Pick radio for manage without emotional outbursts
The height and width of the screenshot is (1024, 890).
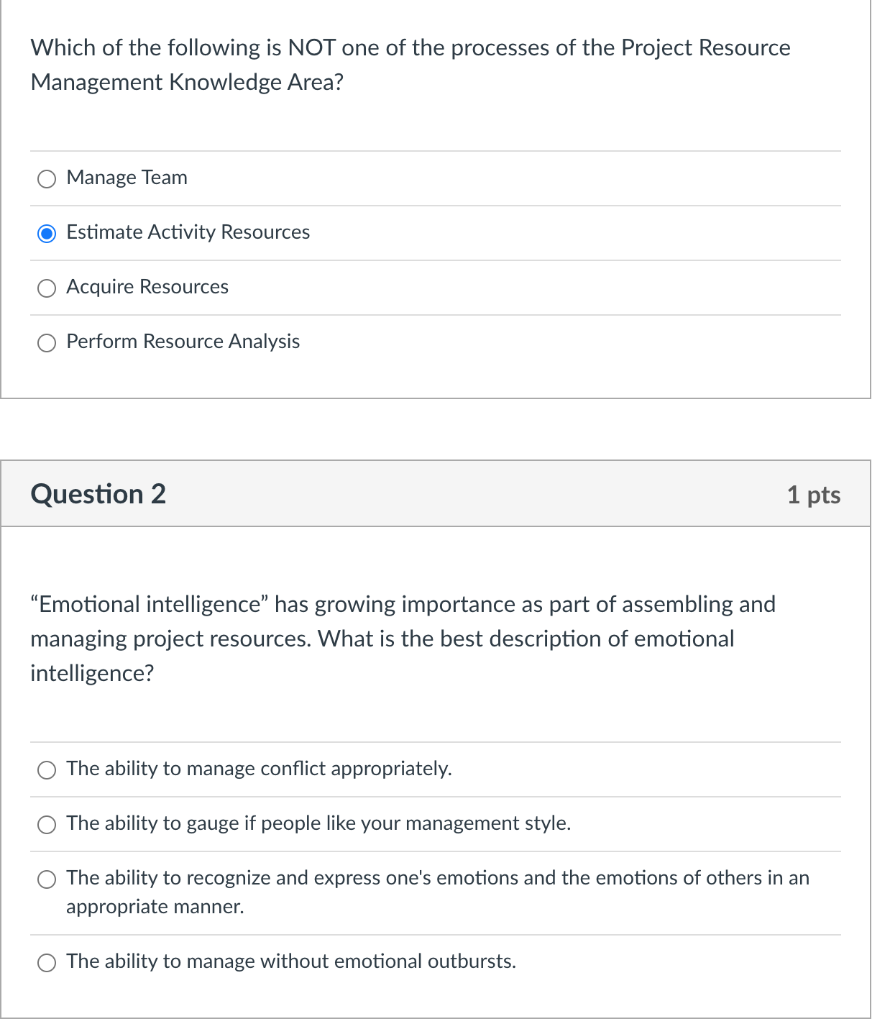[x=46, y=963]
